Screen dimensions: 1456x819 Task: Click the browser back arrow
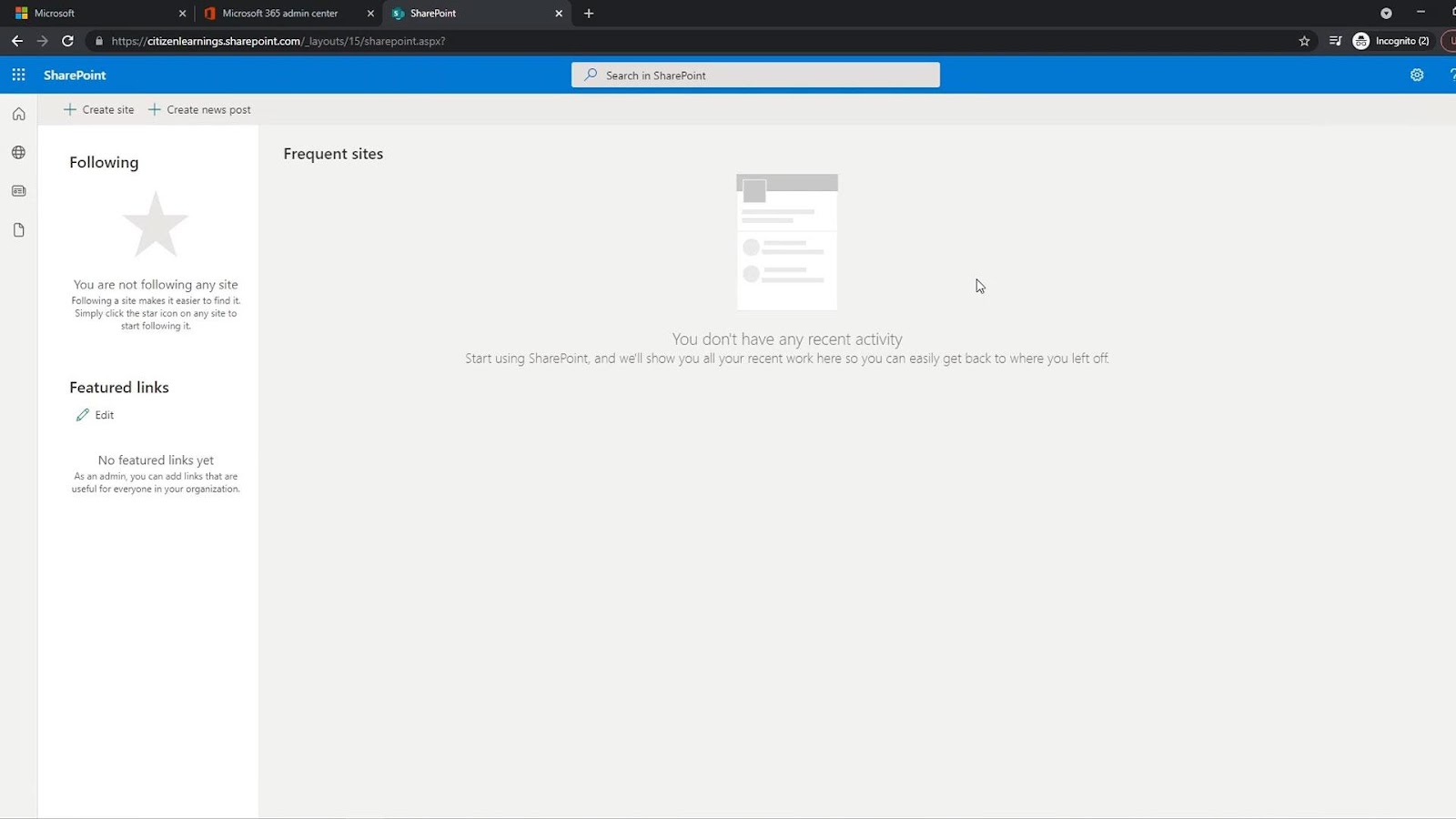(16, 41)
